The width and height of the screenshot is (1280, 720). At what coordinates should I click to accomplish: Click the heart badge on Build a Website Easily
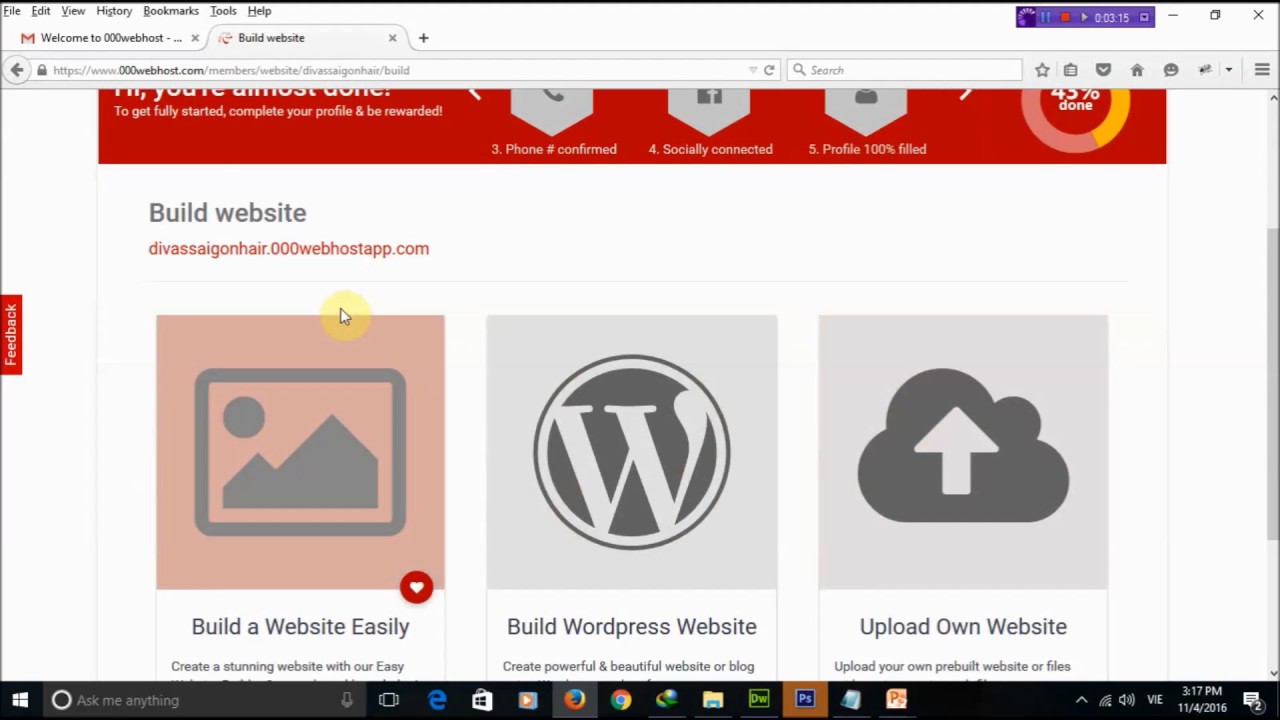point(416,587)
